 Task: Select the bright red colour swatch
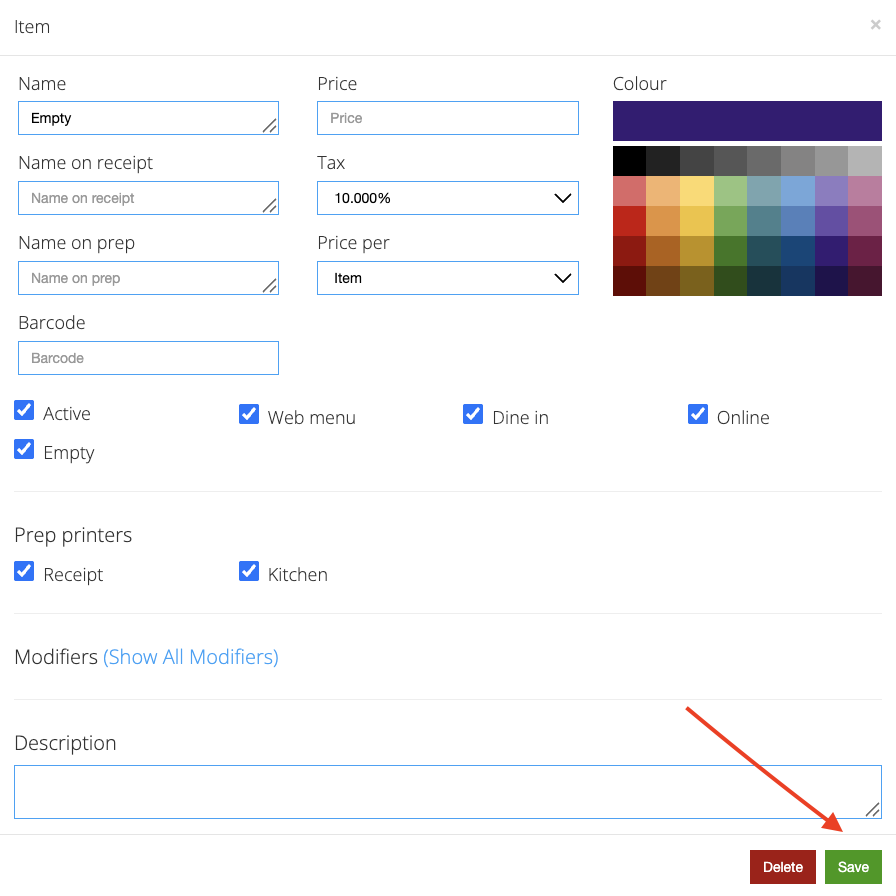click(x=629, y=221)
